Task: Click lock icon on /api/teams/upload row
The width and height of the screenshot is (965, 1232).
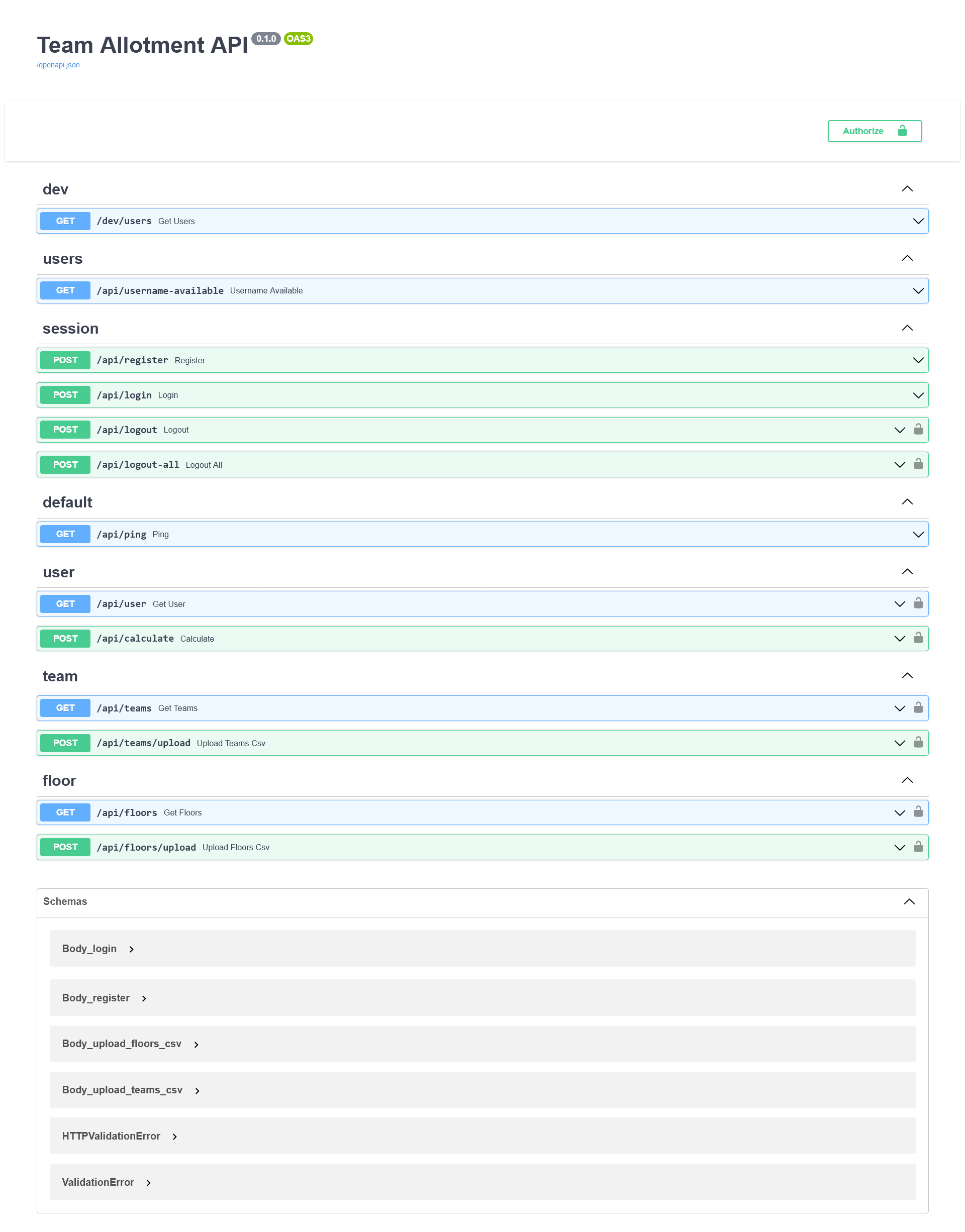Action: (918, 743)
